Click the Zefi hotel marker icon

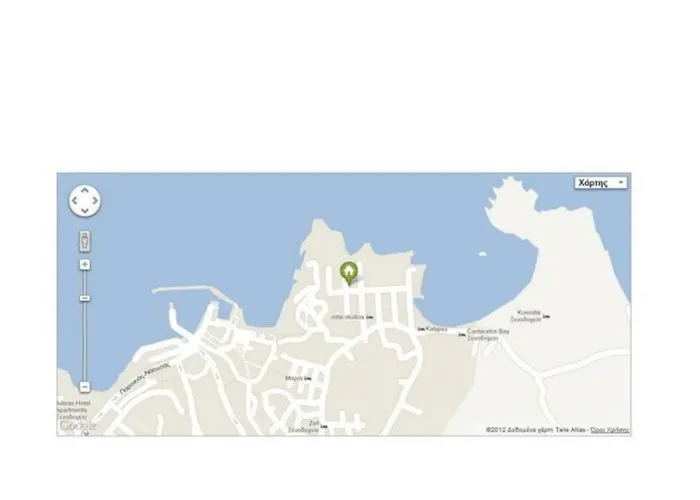tap(324, 427)
